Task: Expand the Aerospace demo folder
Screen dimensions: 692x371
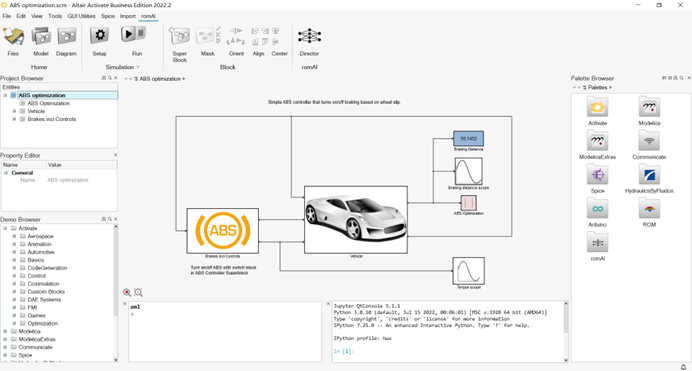Action: pos(14,236)
